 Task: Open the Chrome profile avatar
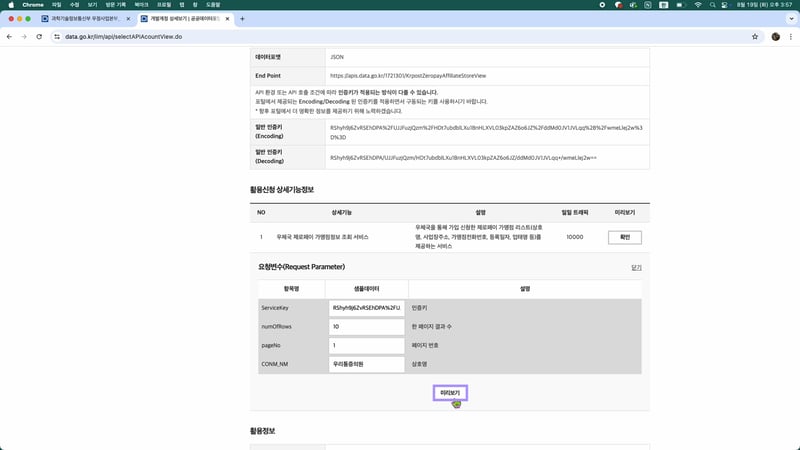click(775, 37)
